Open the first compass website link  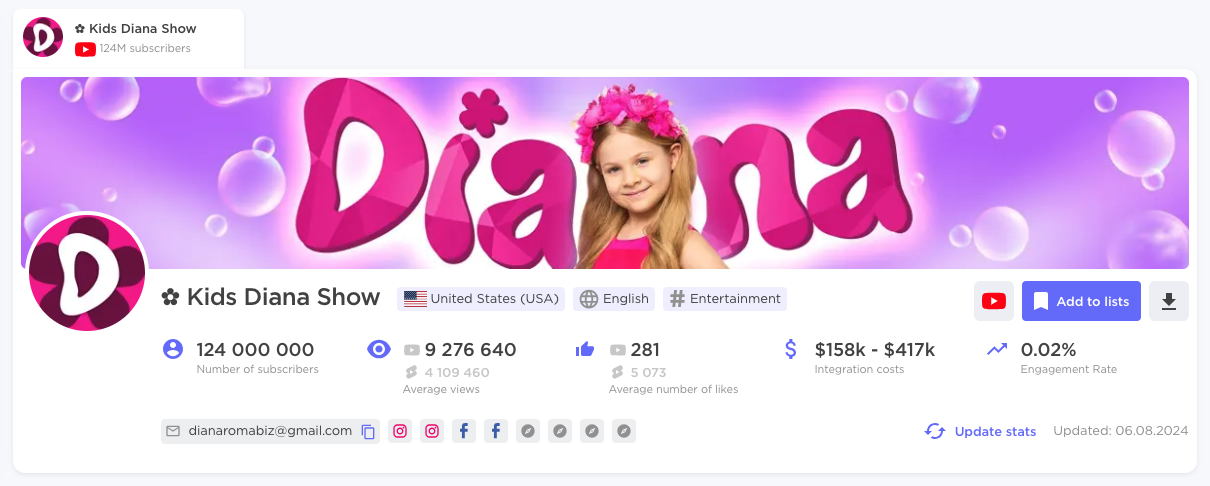click(528, 431)
